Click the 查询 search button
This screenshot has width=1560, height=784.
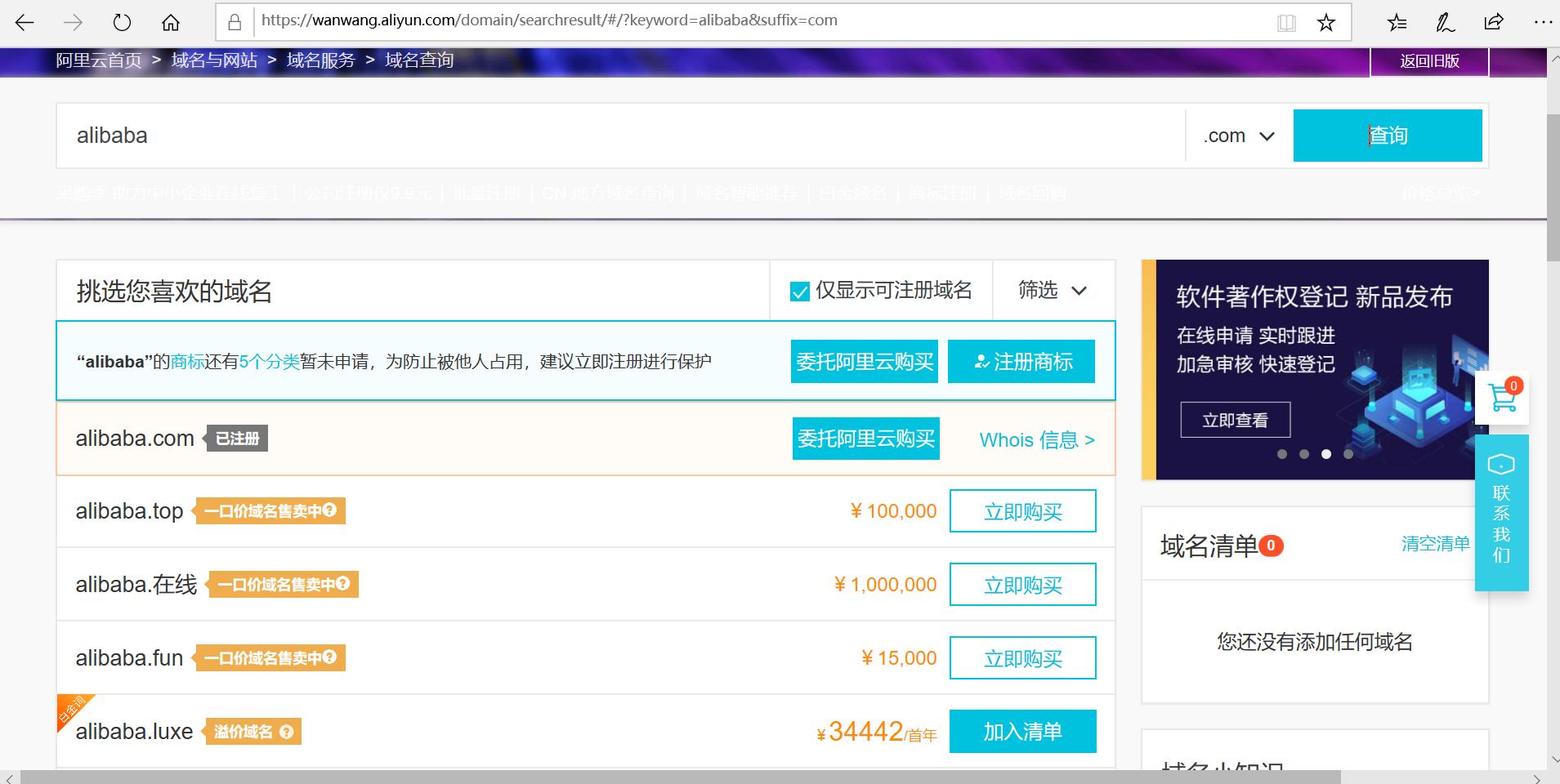click(1388, 136)
